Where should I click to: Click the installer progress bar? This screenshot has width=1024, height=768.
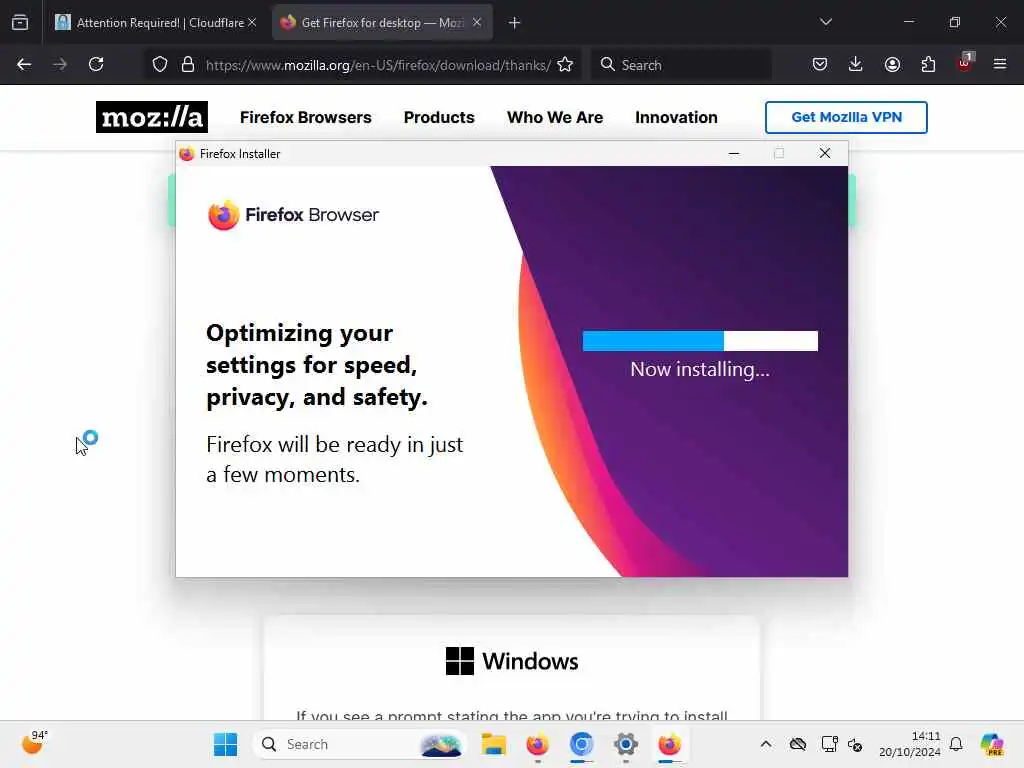click(700, 341)
